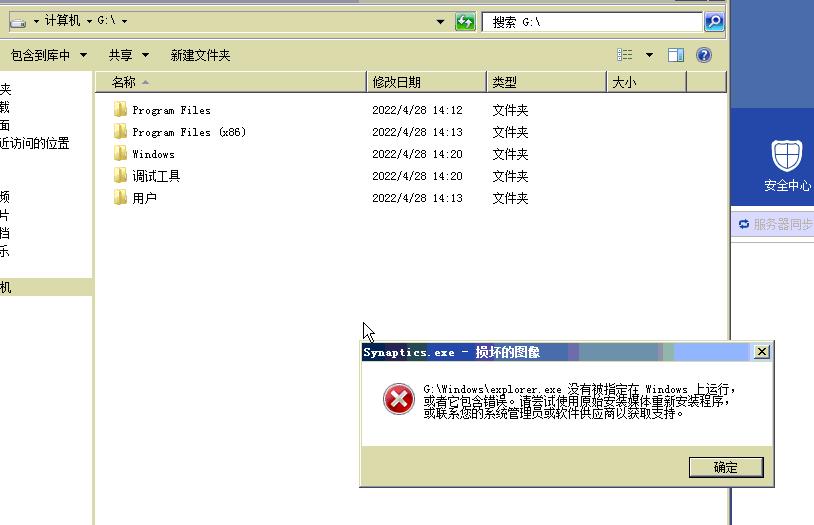
Task: Open the 包含到库中 dropdown menu
Action: click(49, 55)
